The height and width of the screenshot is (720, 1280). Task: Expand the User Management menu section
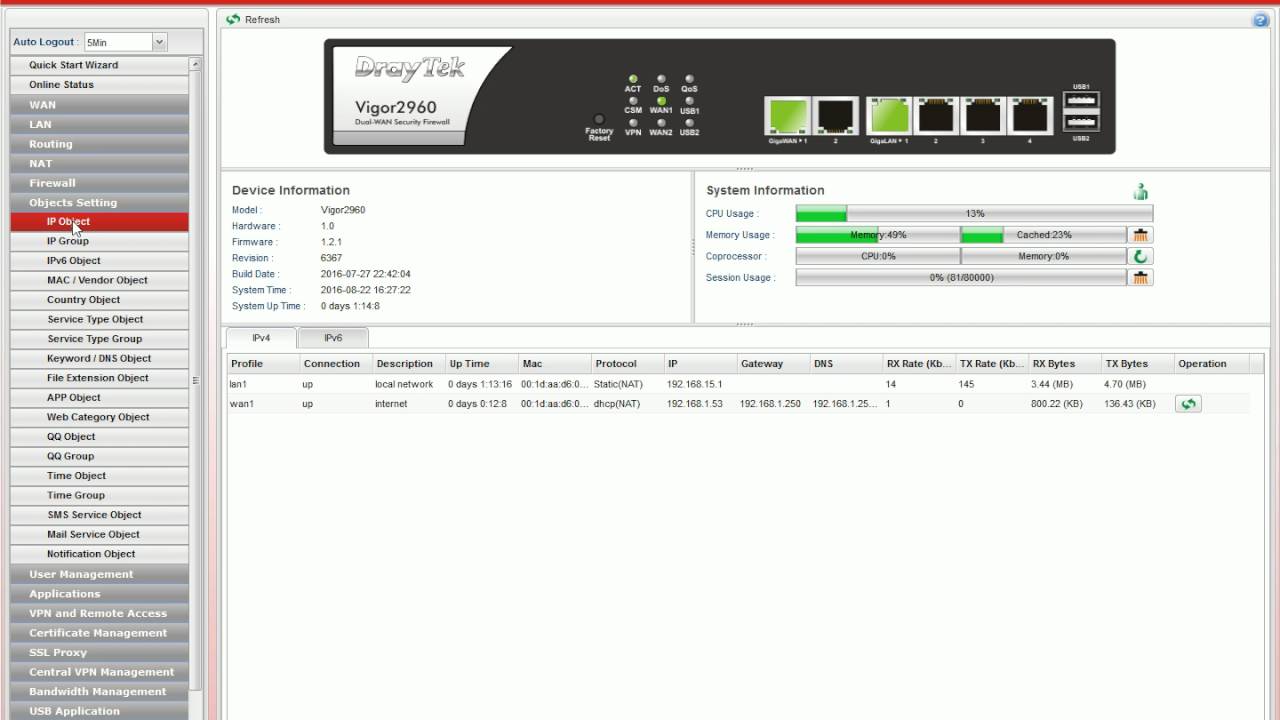[99, 574]
